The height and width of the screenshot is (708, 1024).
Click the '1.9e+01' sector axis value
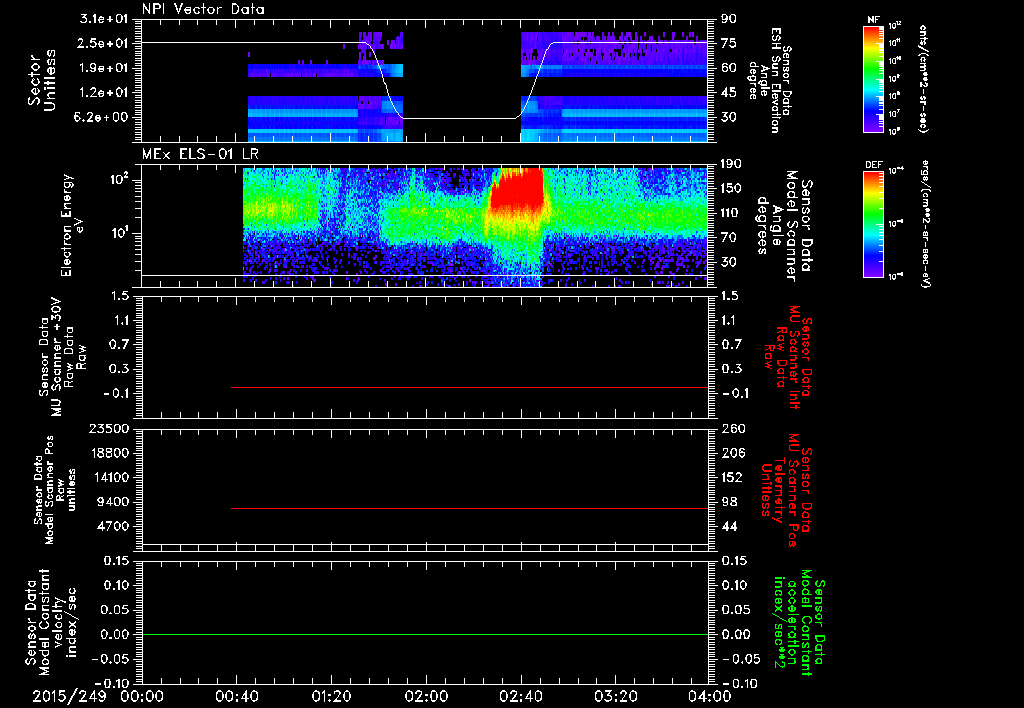(103, 68)
